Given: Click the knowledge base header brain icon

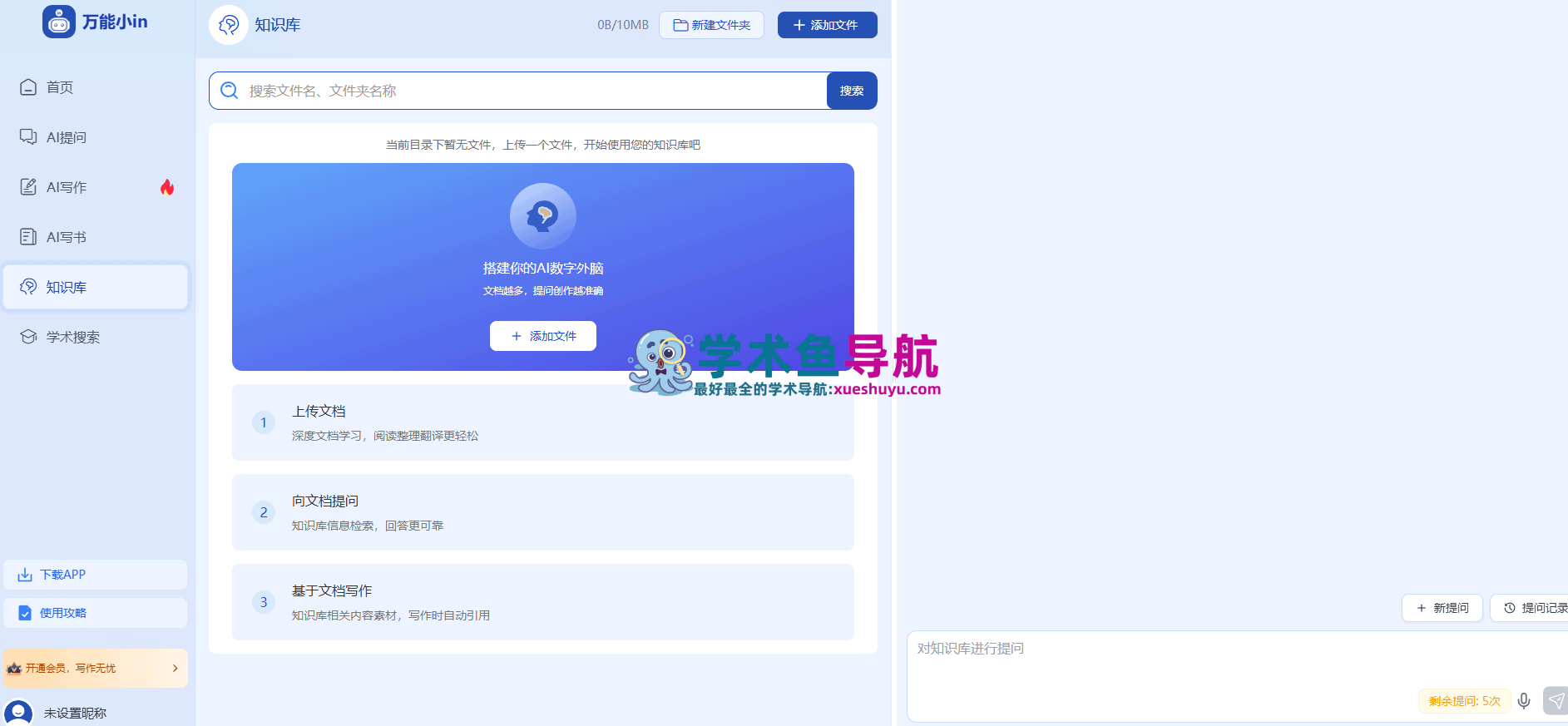Looking at the screenshot, I should [x=229, y=25].
